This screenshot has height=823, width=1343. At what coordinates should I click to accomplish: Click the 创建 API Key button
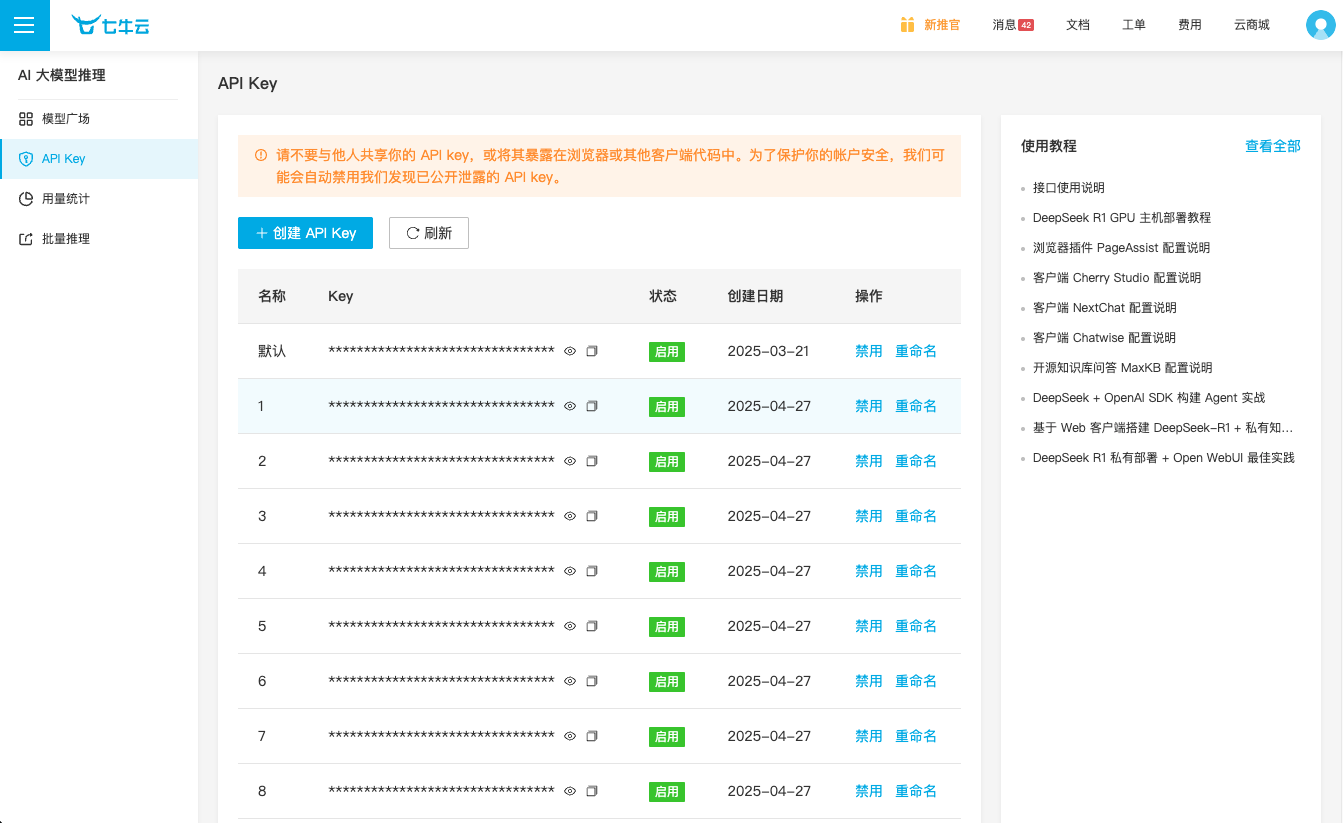[306, 233]
